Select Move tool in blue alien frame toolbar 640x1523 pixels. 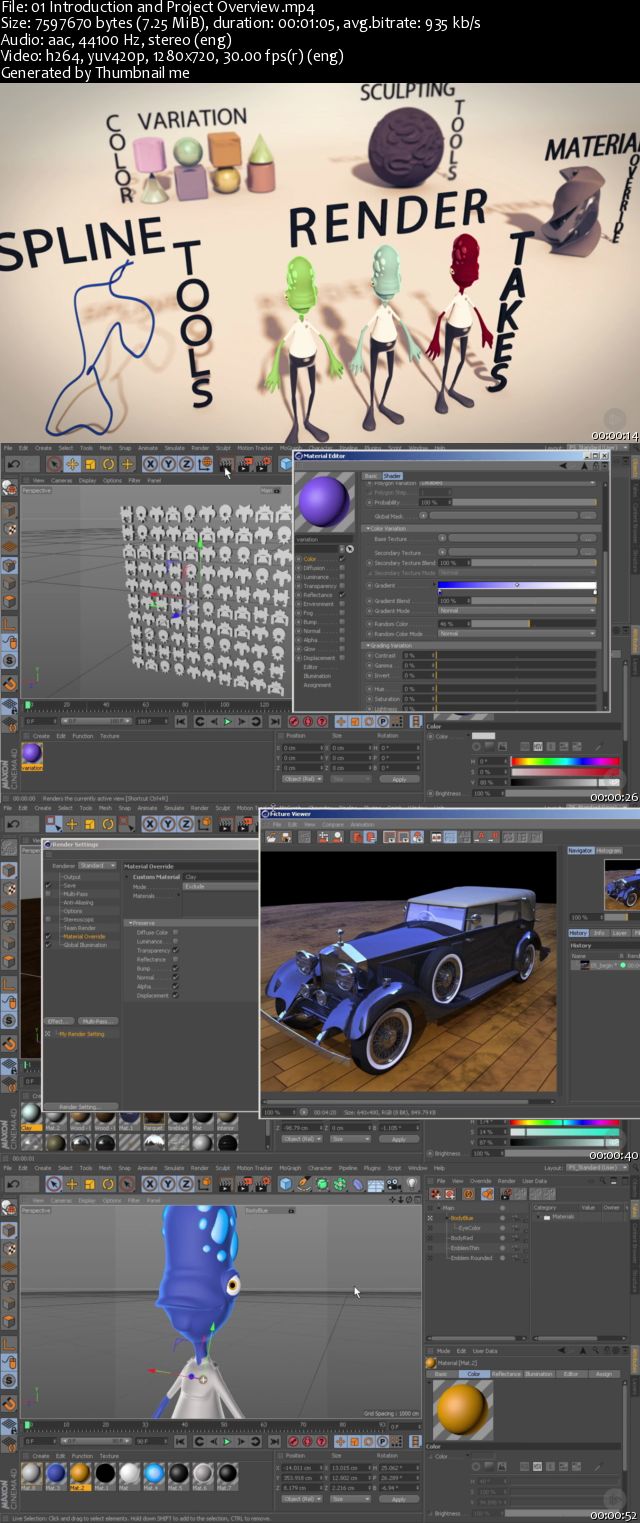72,1184
